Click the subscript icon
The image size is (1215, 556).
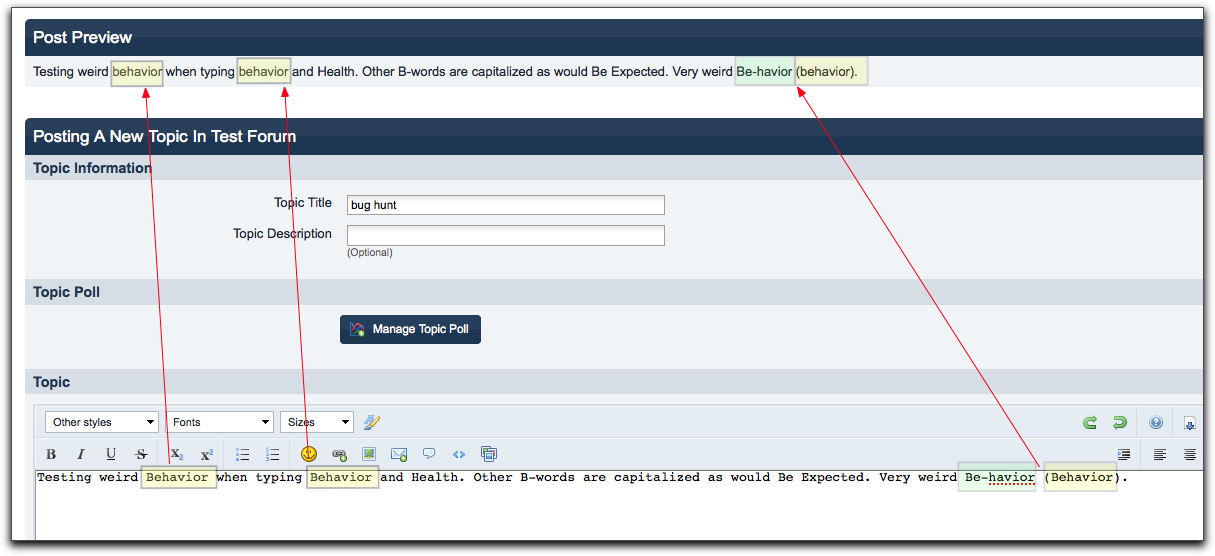pyautogui.click(x=176, y=454)
